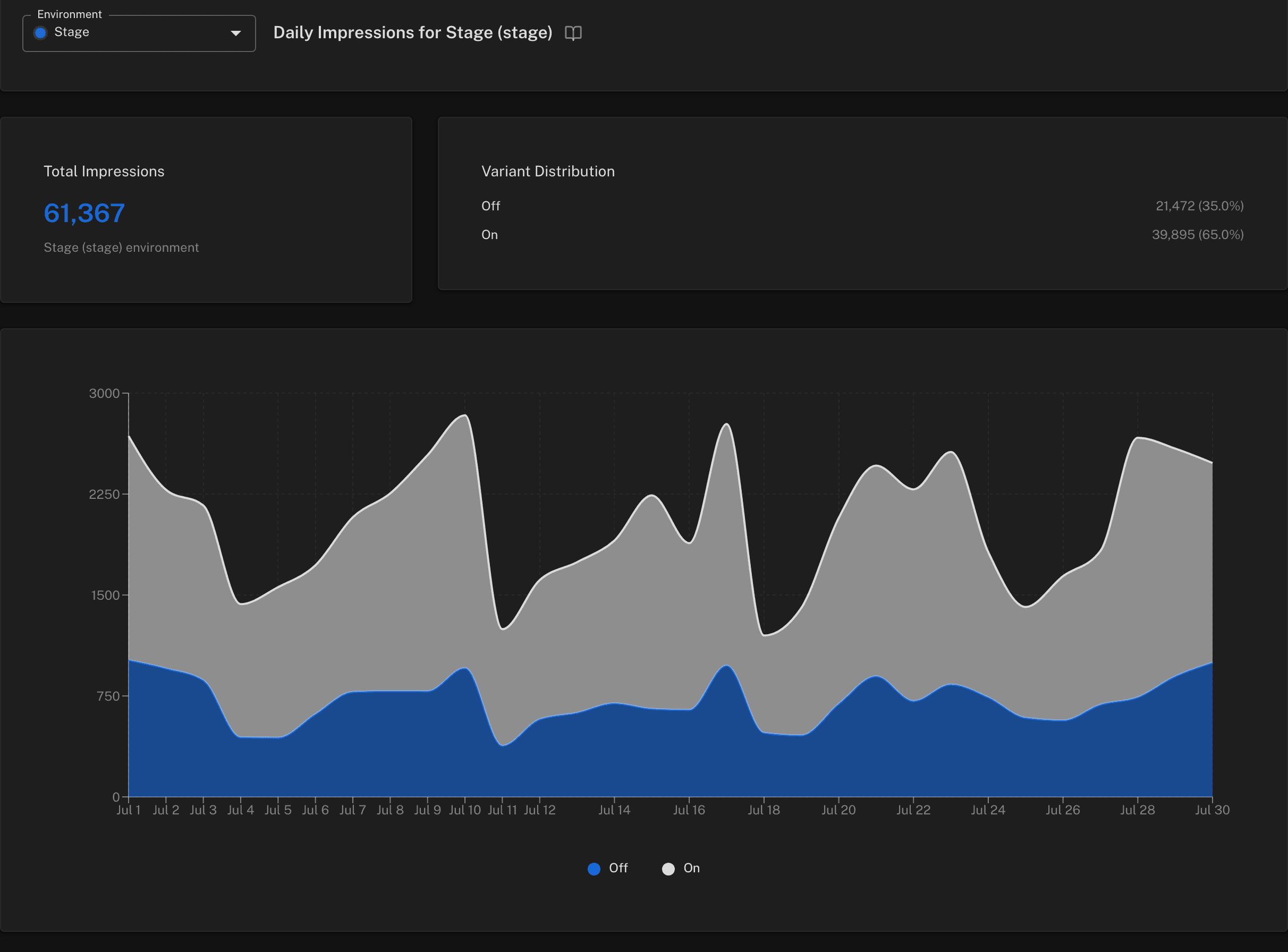The width and height of the screenshot is (1288, 952).
Task: Select the 39,895 (65.0%) value
Action: pyautogui.click(x=1198, y=234)
